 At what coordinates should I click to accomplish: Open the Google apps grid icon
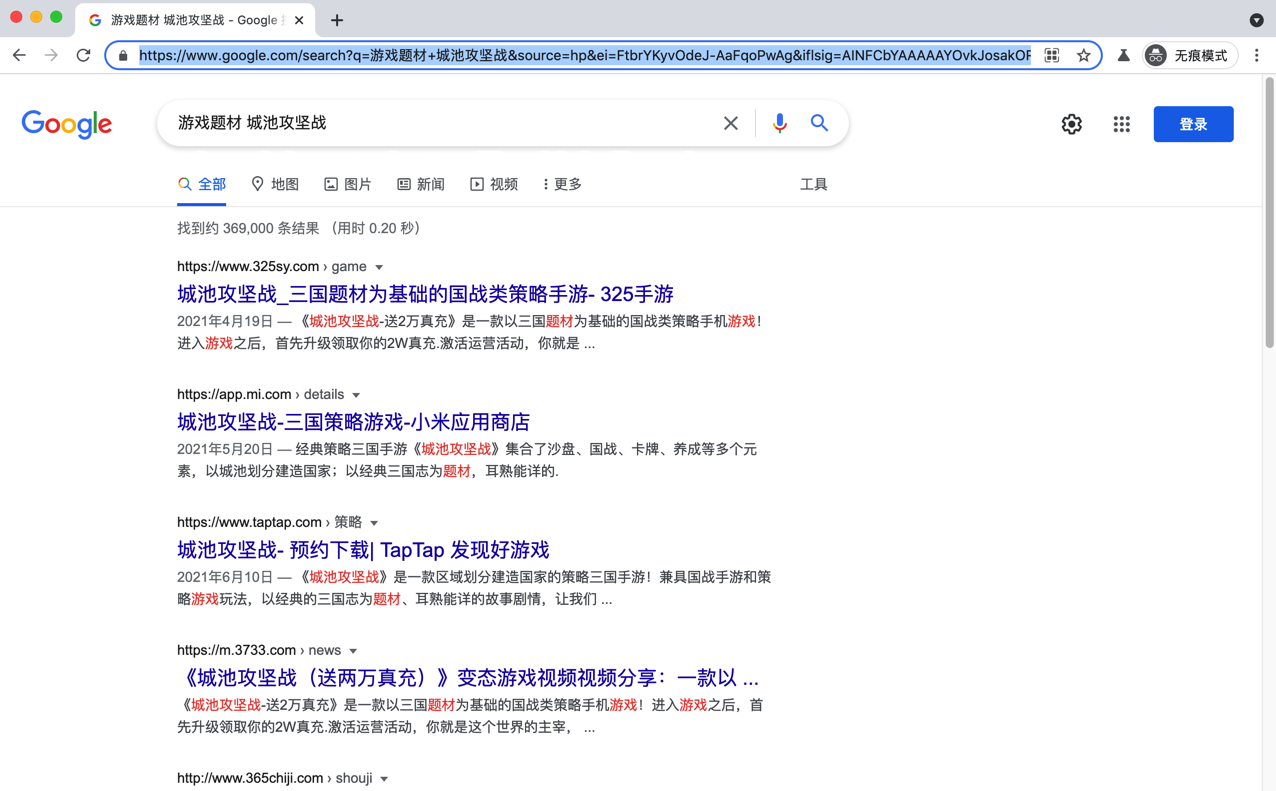[1122, 124]
